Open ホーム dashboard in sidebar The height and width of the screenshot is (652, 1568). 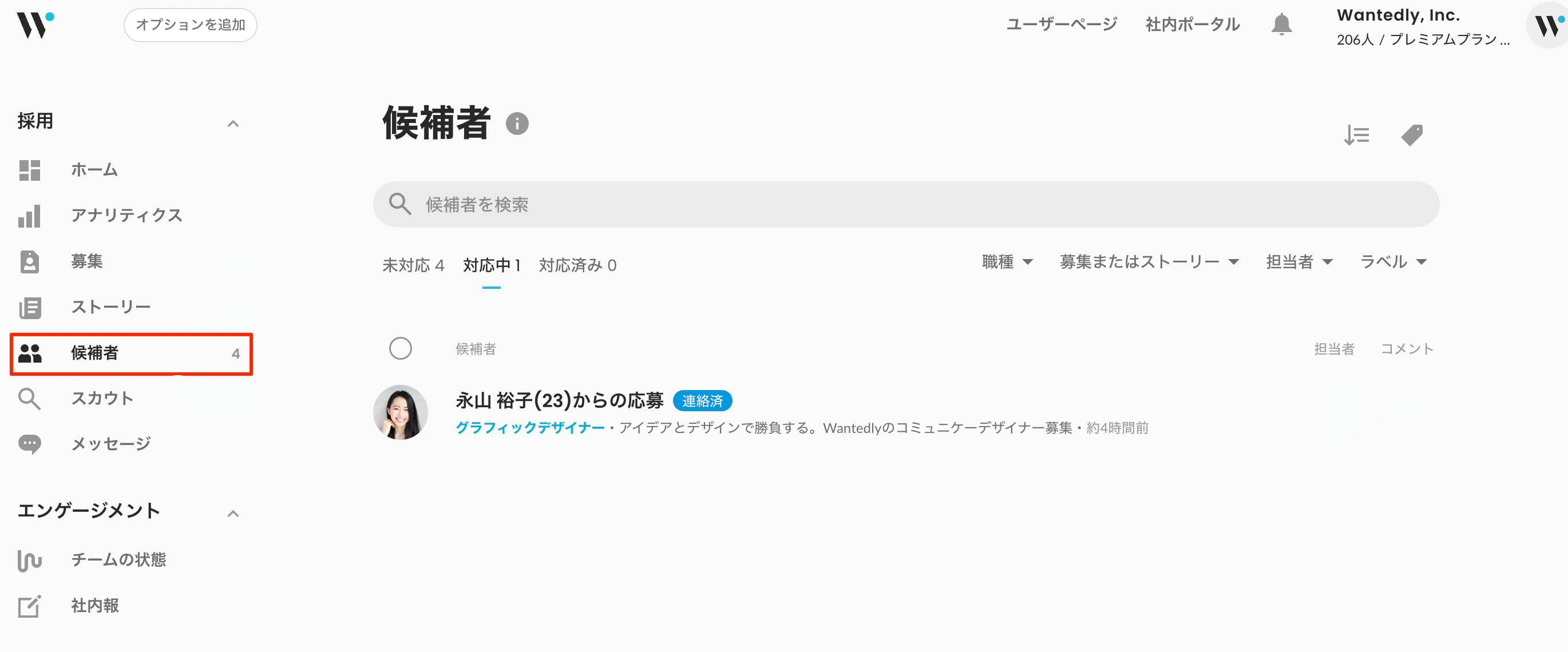tap(94, 170)
